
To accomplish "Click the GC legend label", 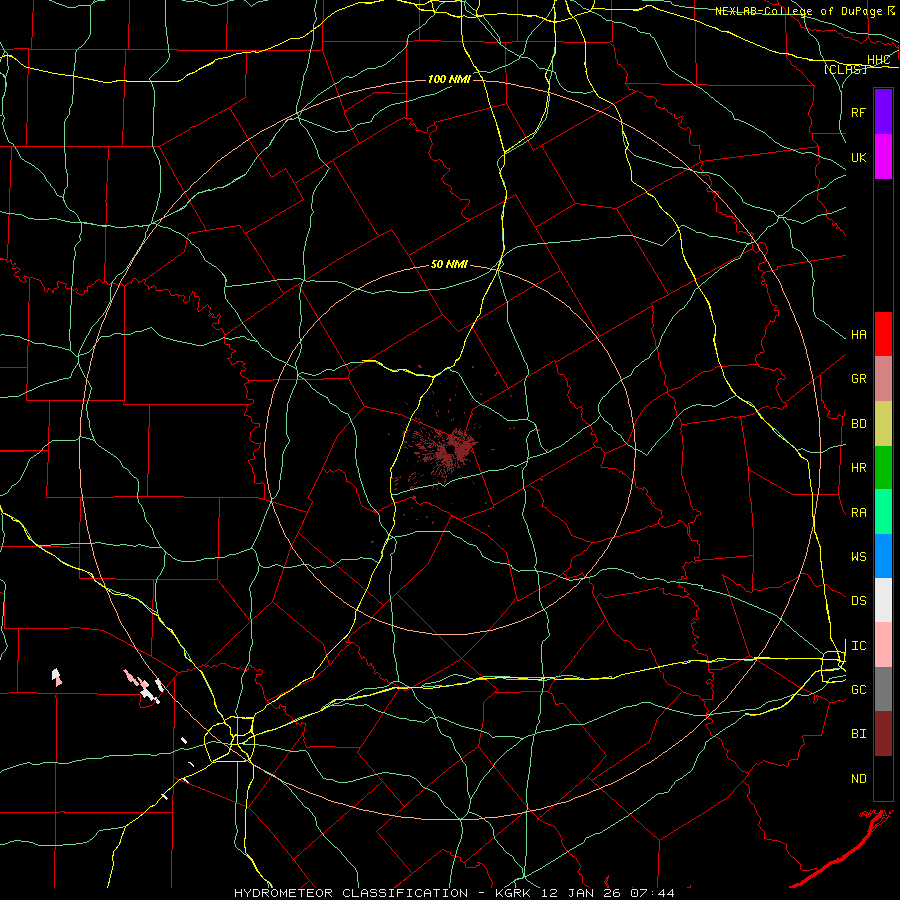I will click(858, 690).
